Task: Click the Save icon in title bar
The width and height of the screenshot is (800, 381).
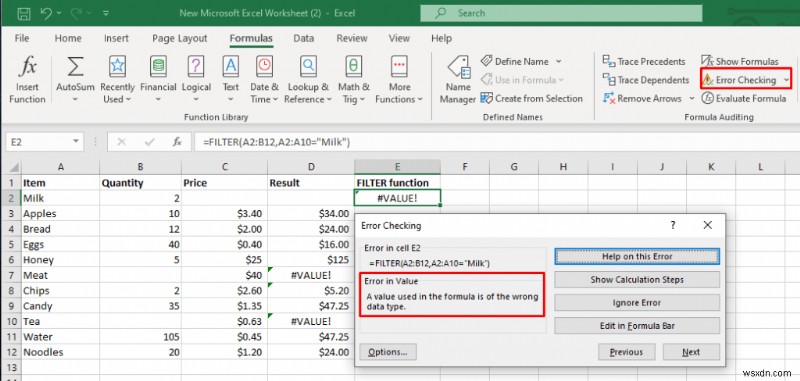Action: tap(24, 14)
